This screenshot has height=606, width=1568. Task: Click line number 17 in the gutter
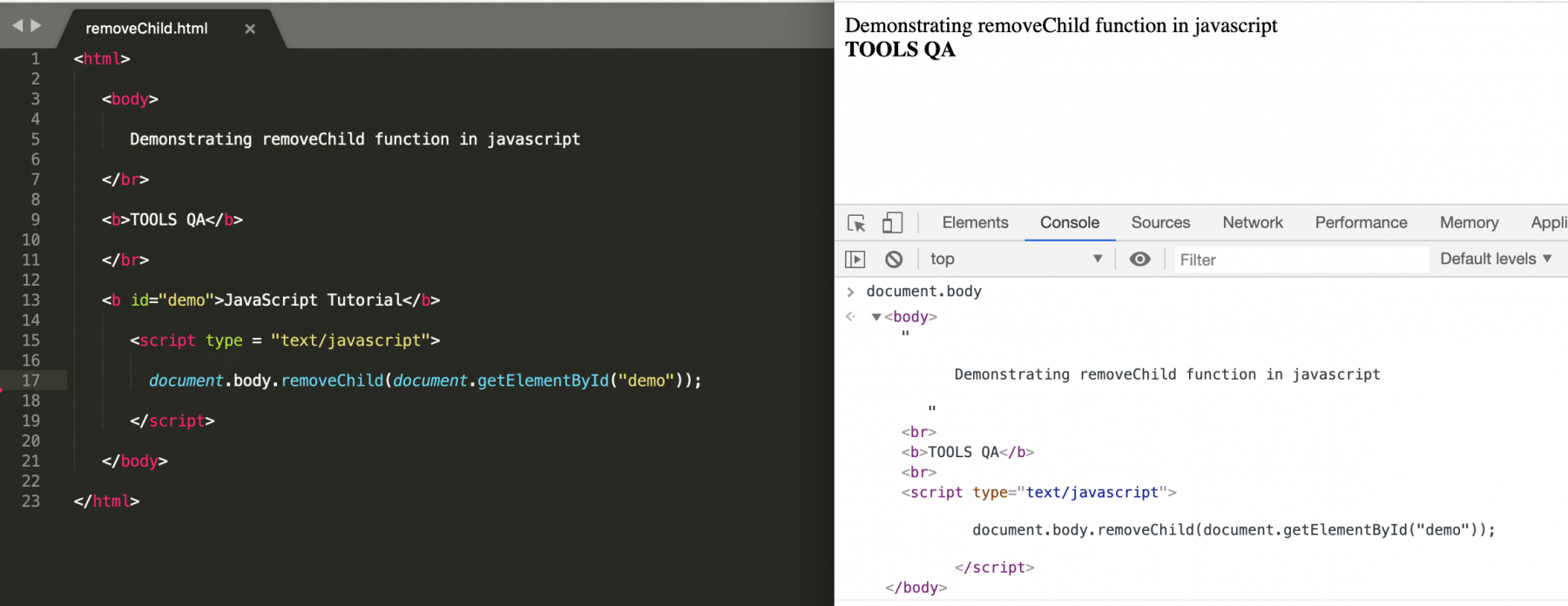pyautogui.click(x=31, y=380)
